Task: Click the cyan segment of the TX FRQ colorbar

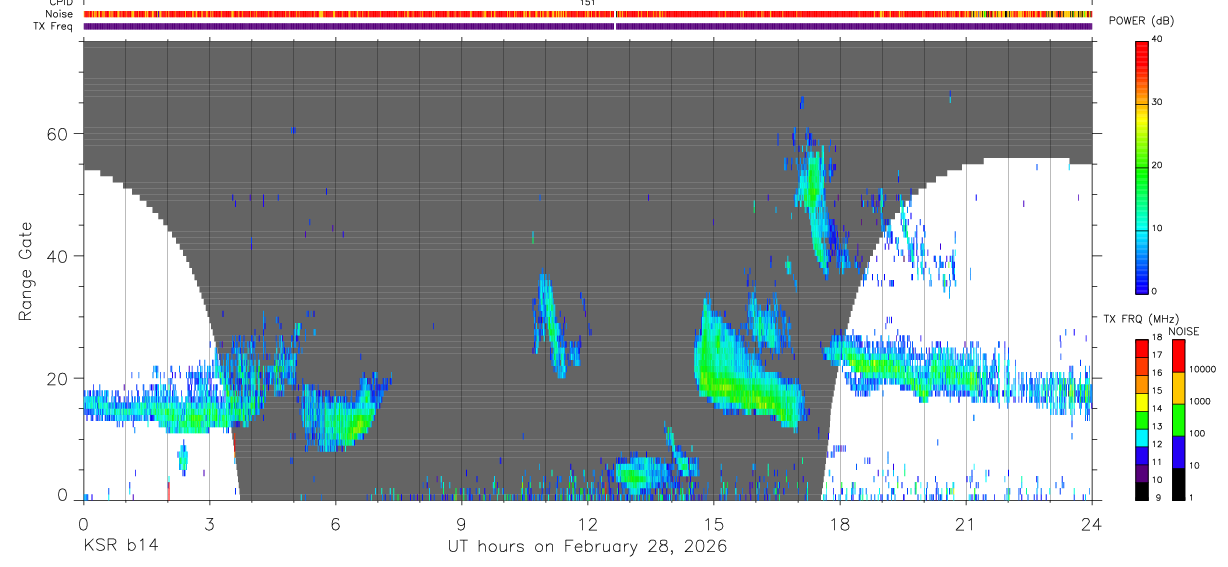Action: (1141, 438)
